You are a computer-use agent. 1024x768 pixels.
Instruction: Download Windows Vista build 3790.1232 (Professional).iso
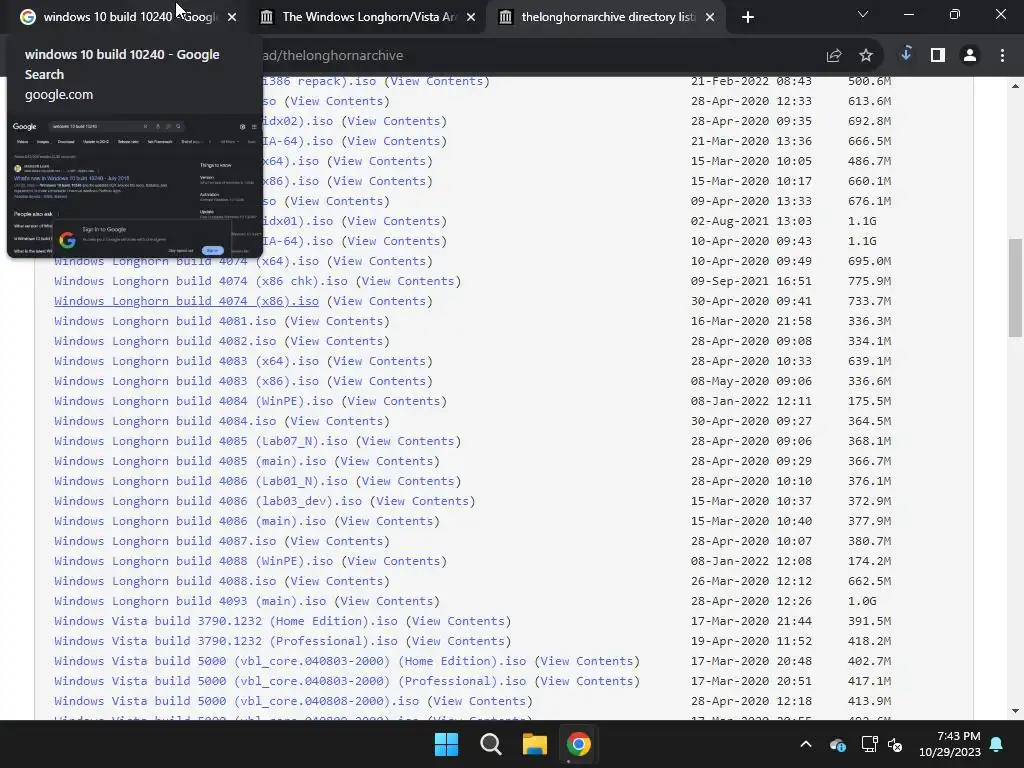tap(226, 641)
